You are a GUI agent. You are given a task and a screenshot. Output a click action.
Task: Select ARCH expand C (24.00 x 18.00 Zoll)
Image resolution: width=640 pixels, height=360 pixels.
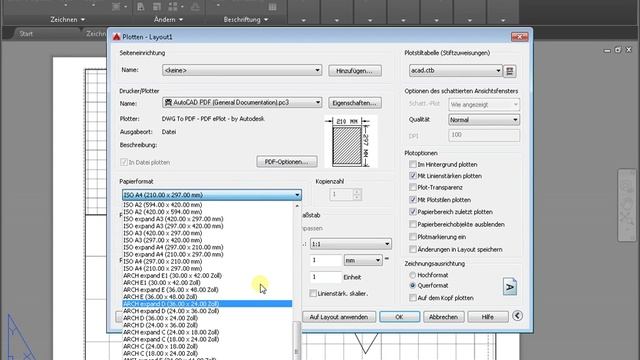coord(207,332)
